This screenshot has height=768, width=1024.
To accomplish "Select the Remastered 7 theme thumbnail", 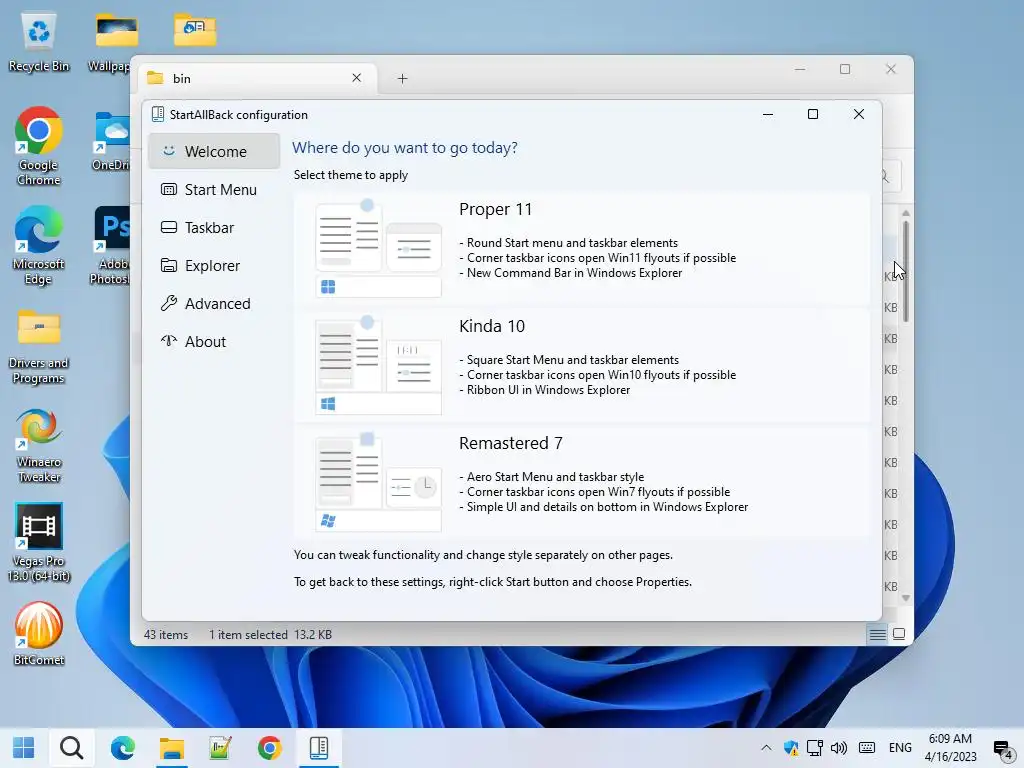I will (x=378, y=482).
